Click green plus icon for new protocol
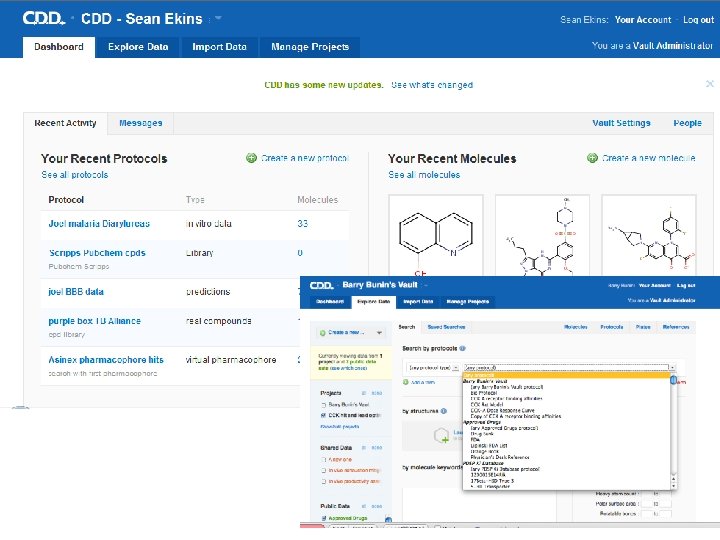 pos(252,158)
